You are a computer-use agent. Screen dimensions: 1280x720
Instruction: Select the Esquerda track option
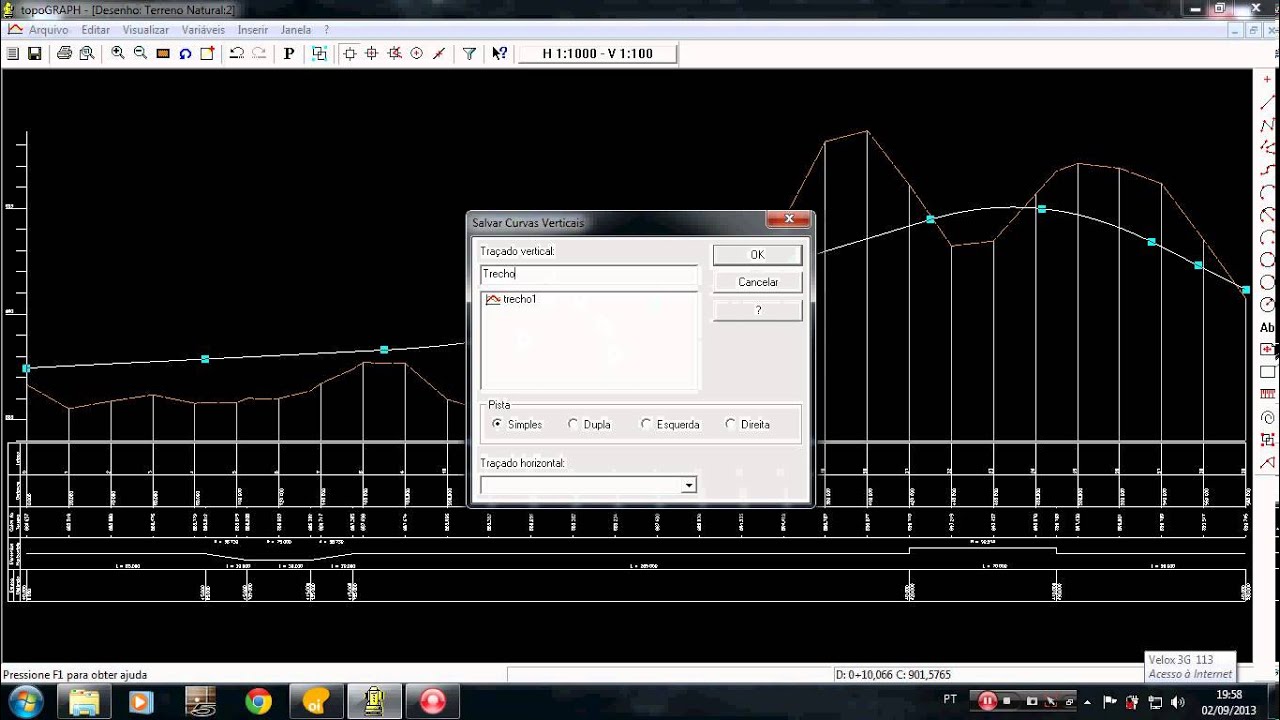[x=671, y=424]
